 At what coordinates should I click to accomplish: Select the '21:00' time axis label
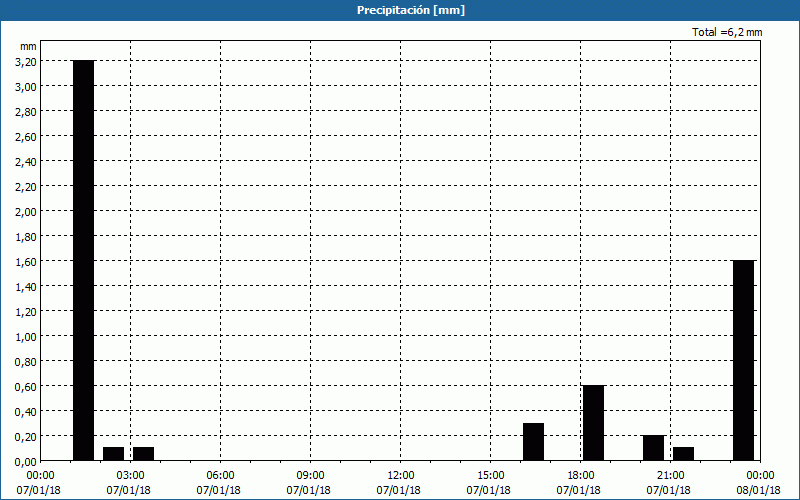click(670, 476)
